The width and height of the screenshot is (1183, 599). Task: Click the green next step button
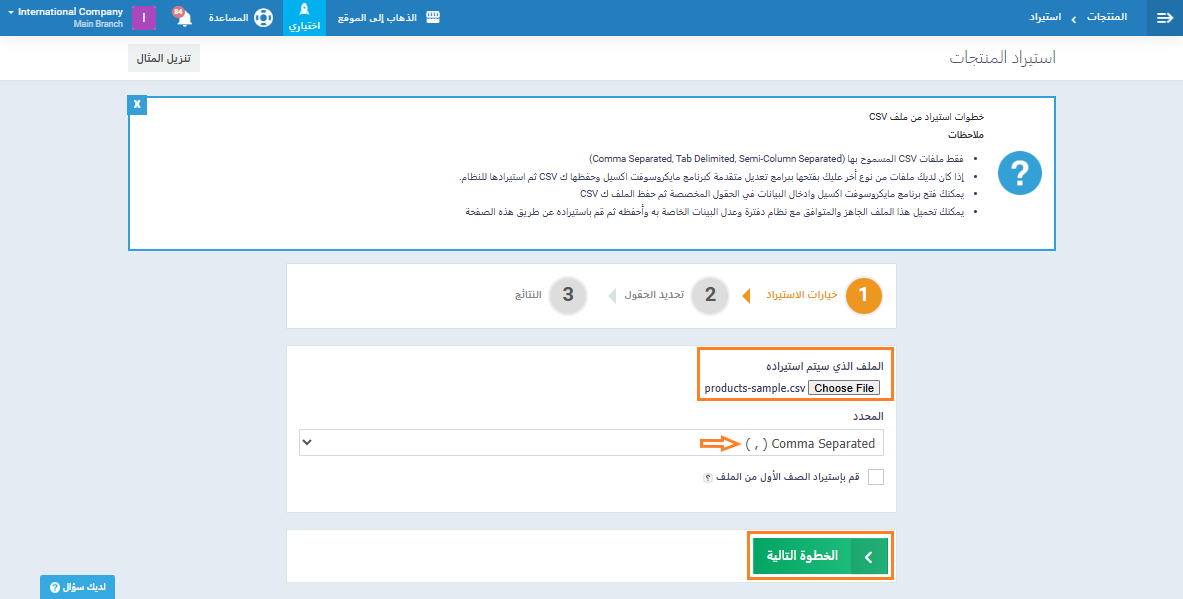click(802, 557)
